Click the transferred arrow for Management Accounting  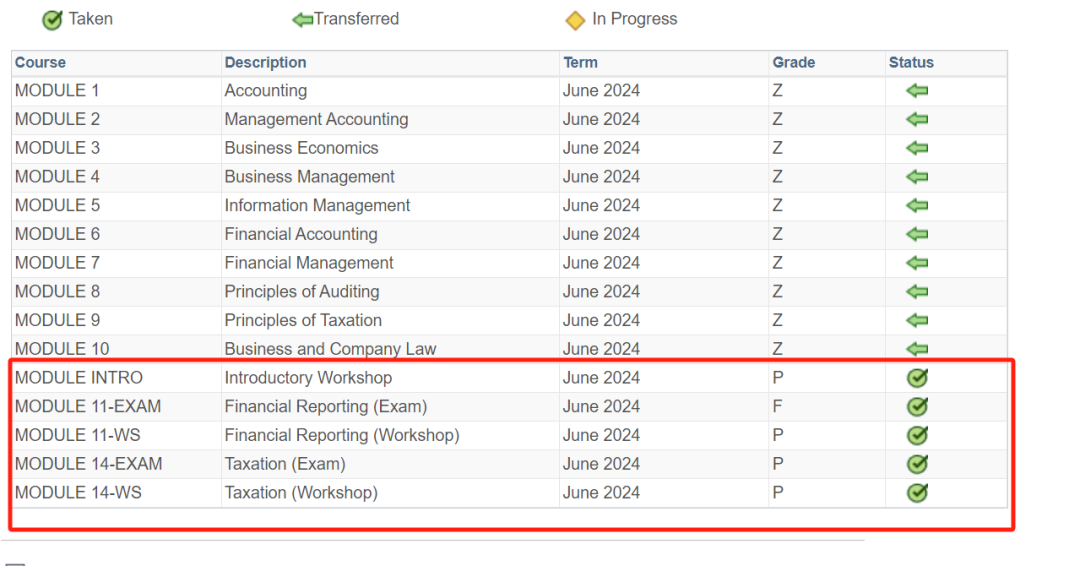point(917,120)
